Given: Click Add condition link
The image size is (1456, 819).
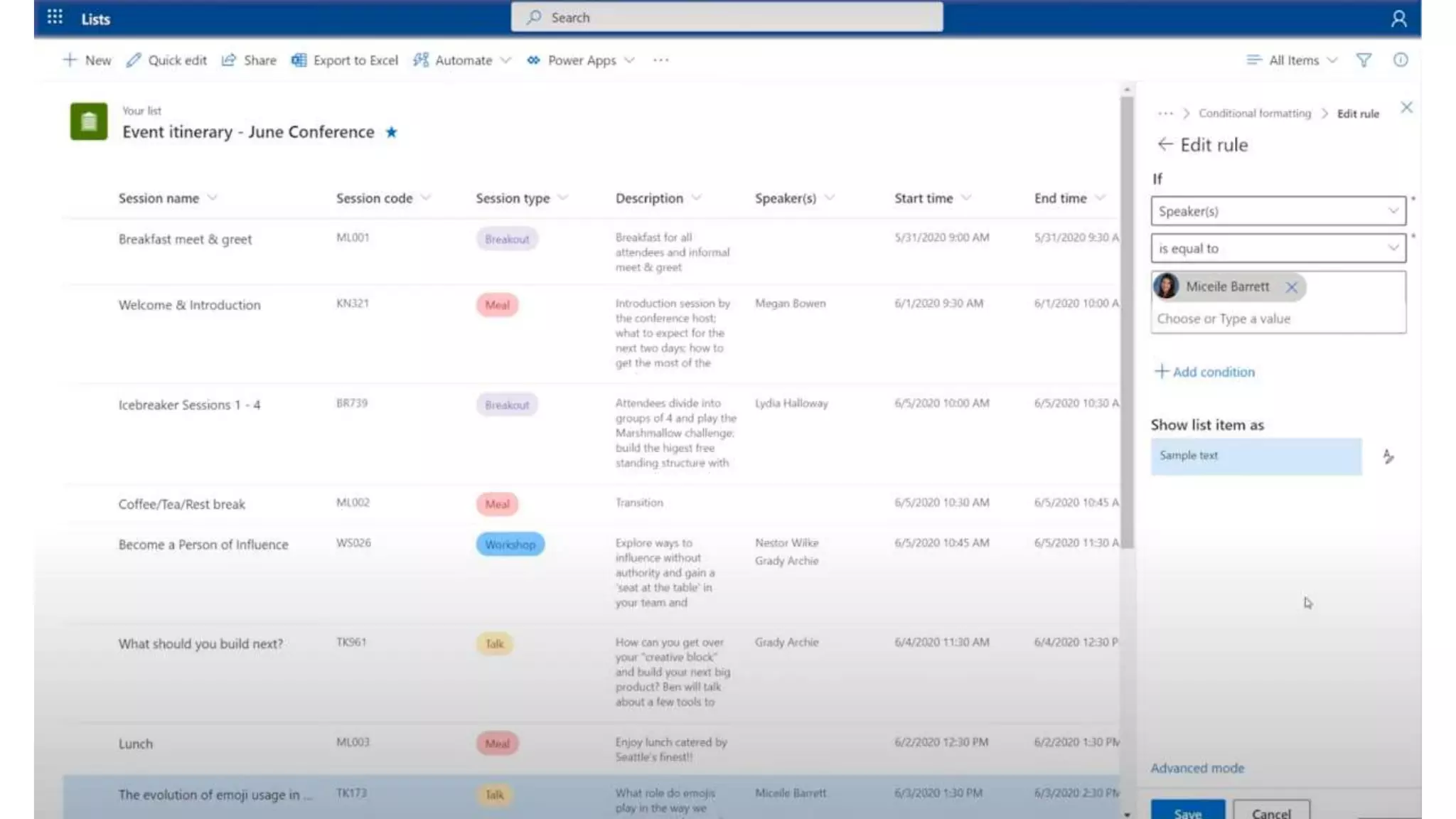Looking at the screenshot, I should pyautogui.click(x=1205, y=372).
